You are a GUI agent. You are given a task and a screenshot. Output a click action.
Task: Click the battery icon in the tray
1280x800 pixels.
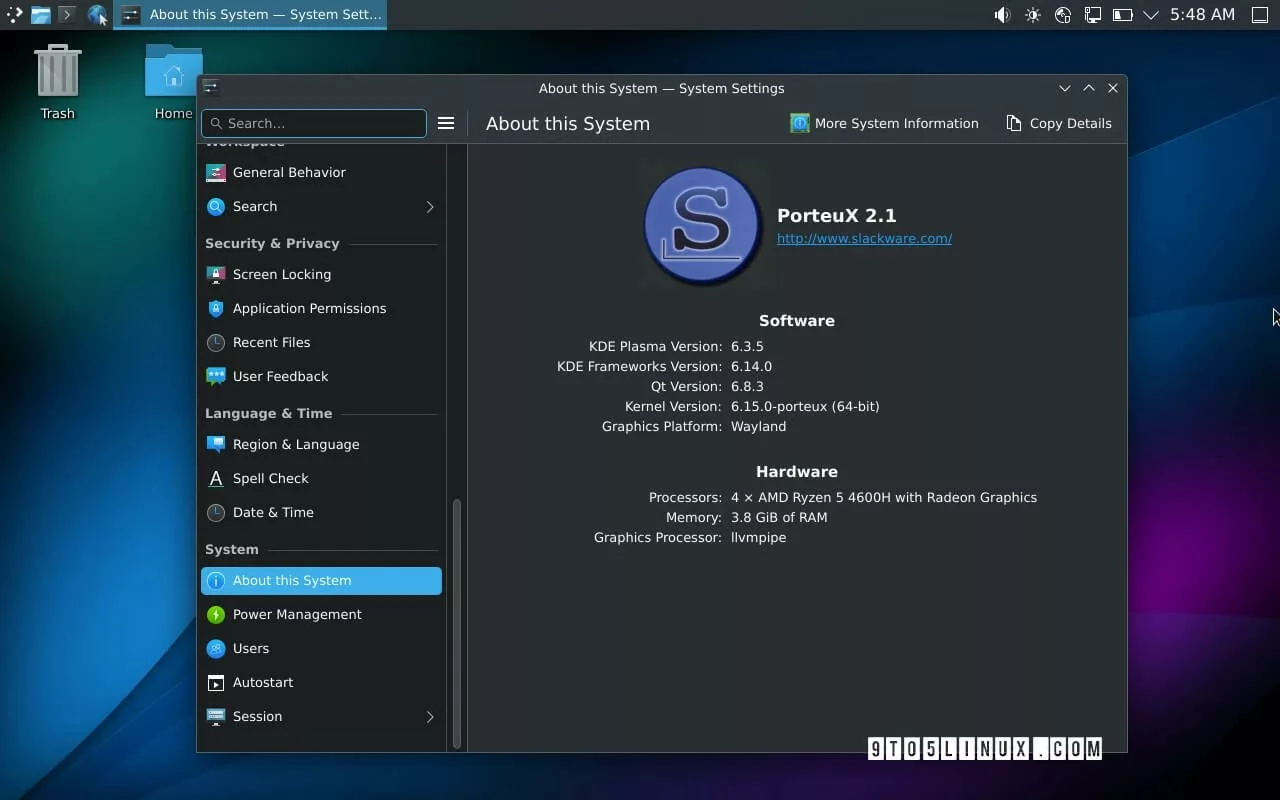(1122, 15)
